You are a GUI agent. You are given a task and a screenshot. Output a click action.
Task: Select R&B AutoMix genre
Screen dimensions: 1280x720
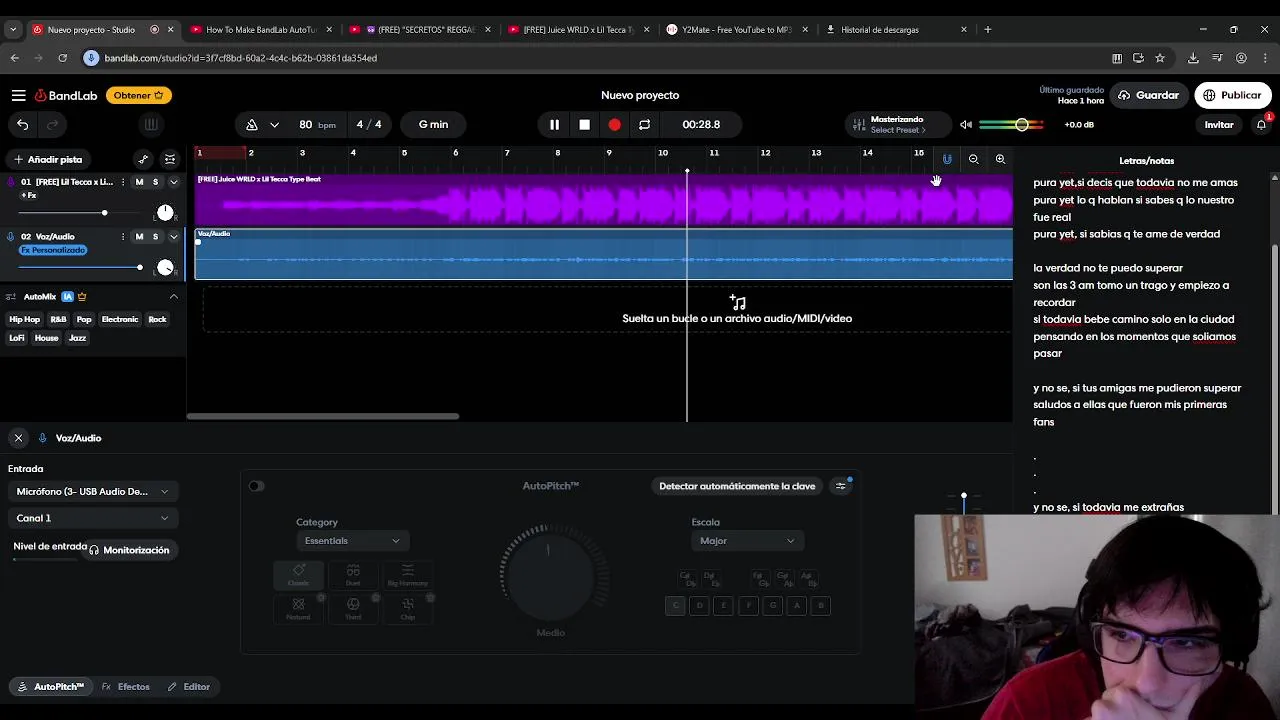[58, 320]
